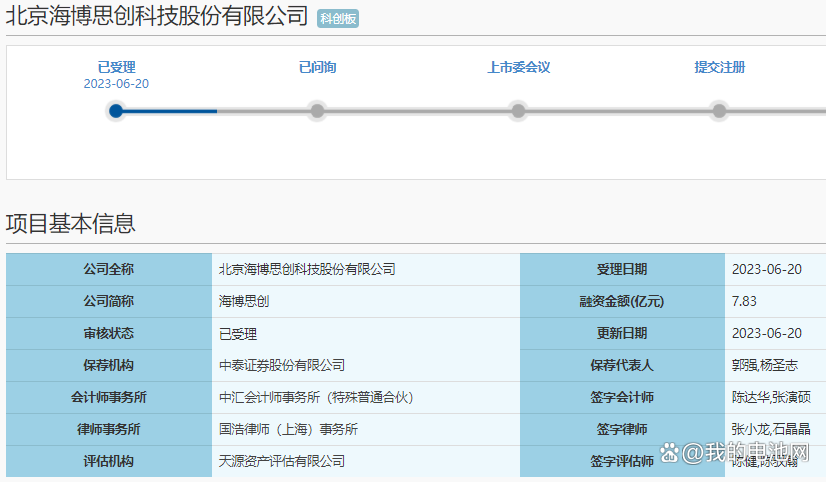
Task: Click the 公司全称 header cell
Action: (109, 269)
